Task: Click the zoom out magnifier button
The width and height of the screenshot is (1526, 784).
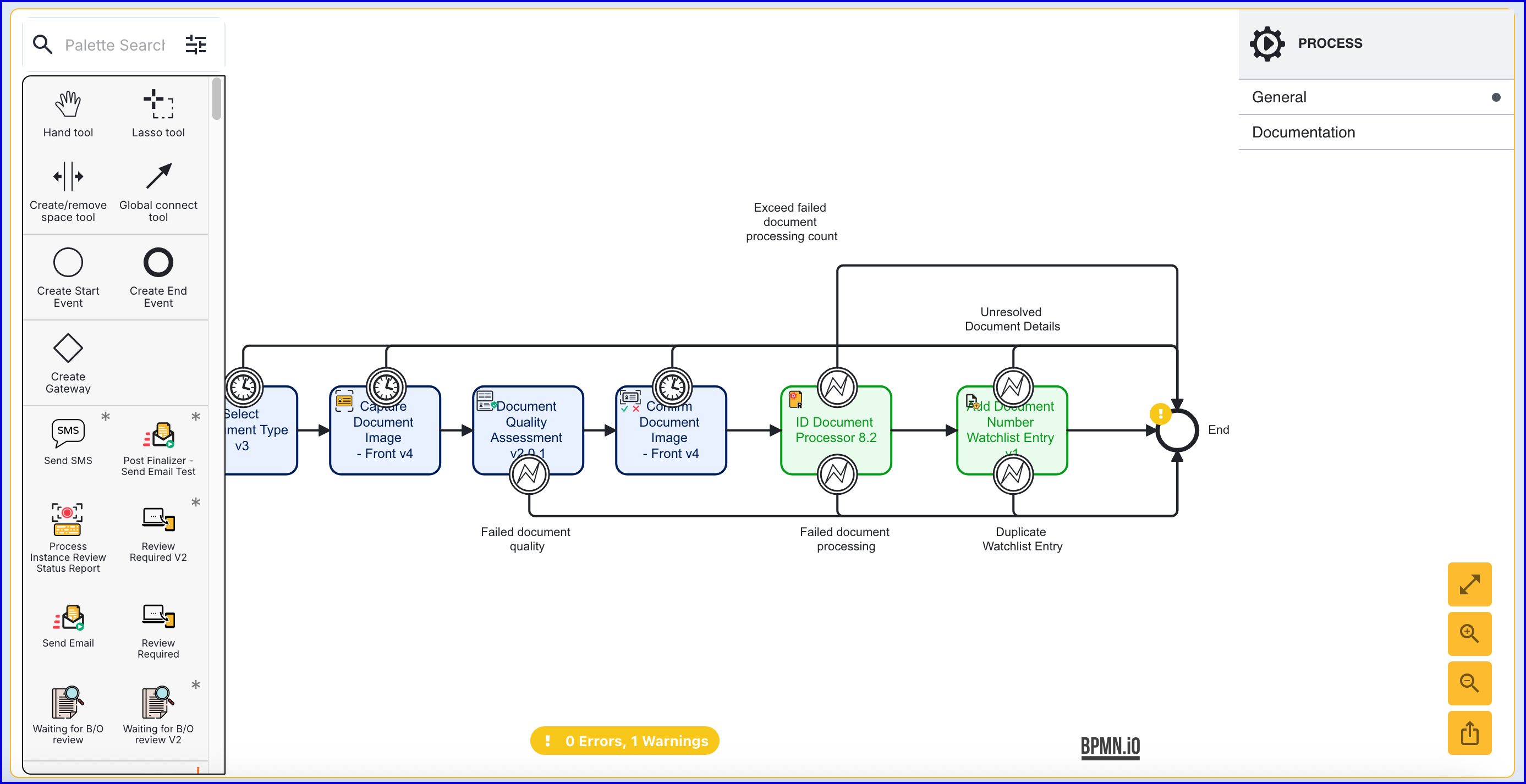Action: pos(1469,683)
